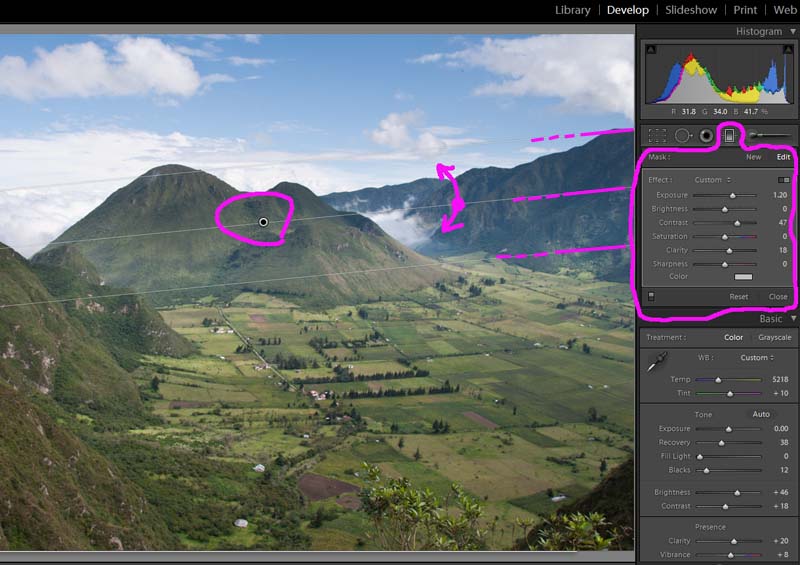The height and width of the screenshot is (565, 800).
Task: Toggle the graduated filter on/off switch
Action: [x=651, y=296]
